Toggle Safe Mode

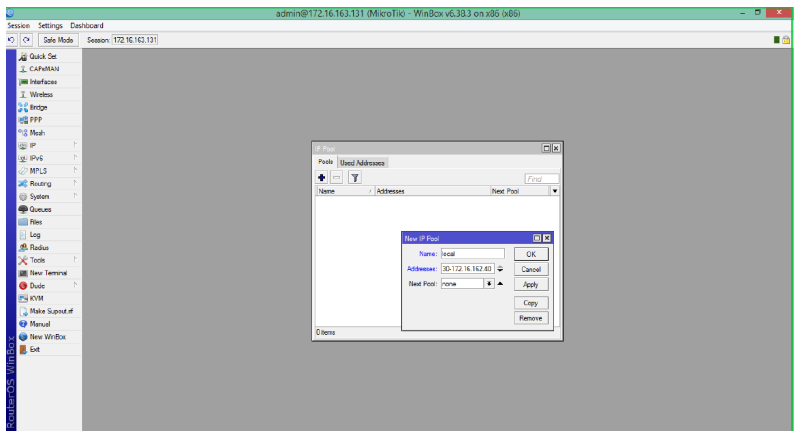58,40
